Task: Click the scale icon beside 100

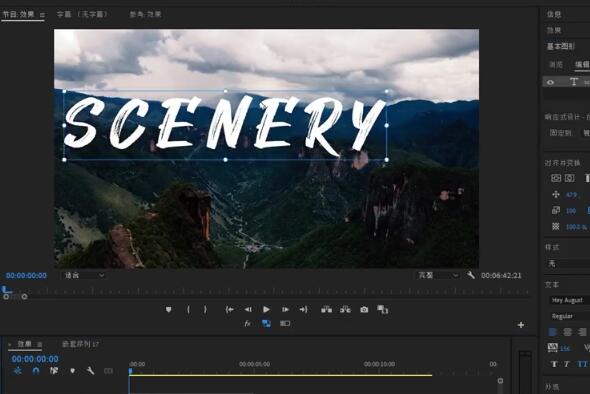Action: [x=555, y=210]
